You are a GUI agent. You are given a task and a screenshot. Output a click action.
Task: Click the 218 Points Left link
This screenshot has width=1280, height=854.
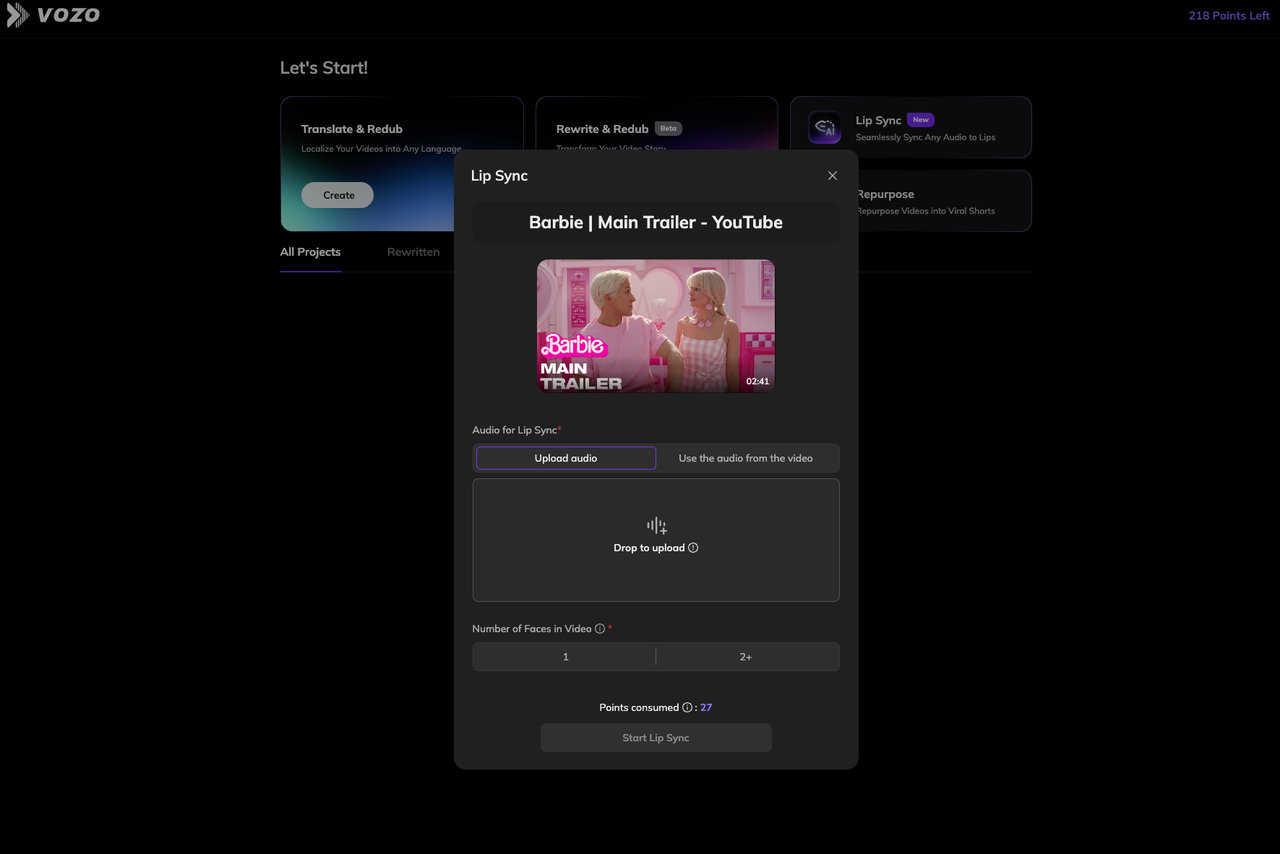[x=1229, y=16]
